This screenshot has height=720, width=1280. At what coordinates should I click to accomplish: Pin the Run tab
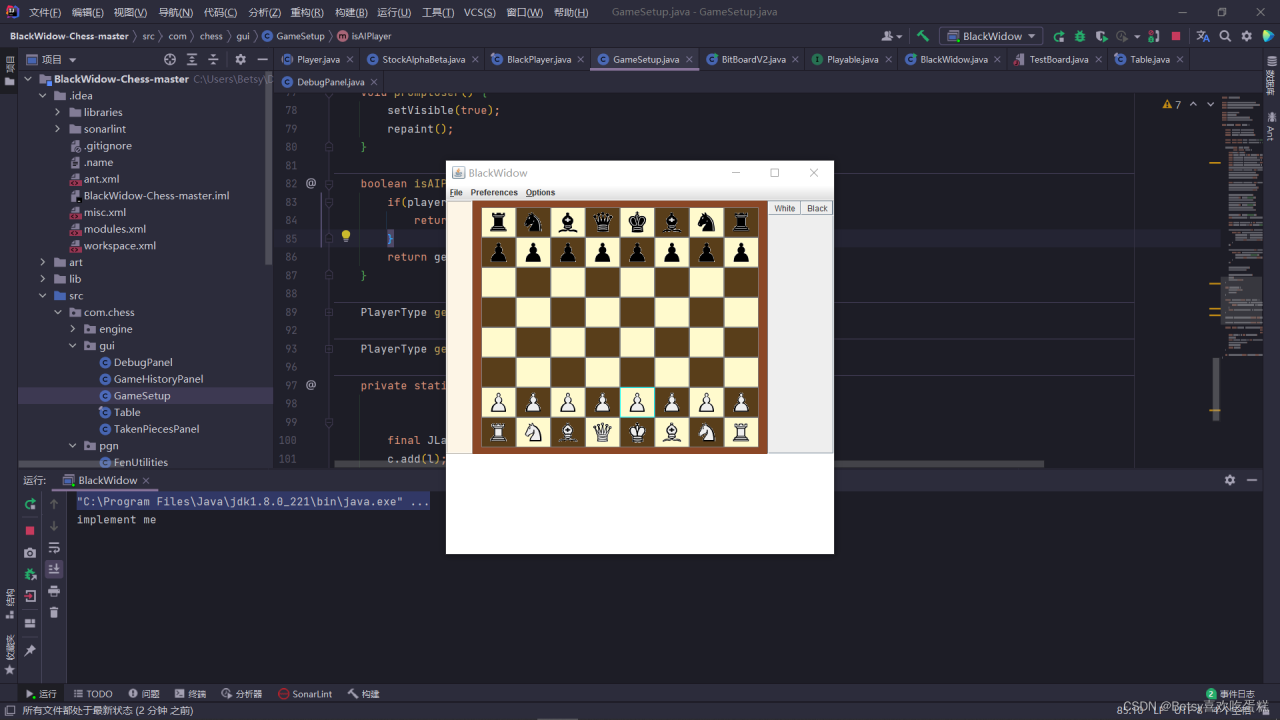click(30, 650)
